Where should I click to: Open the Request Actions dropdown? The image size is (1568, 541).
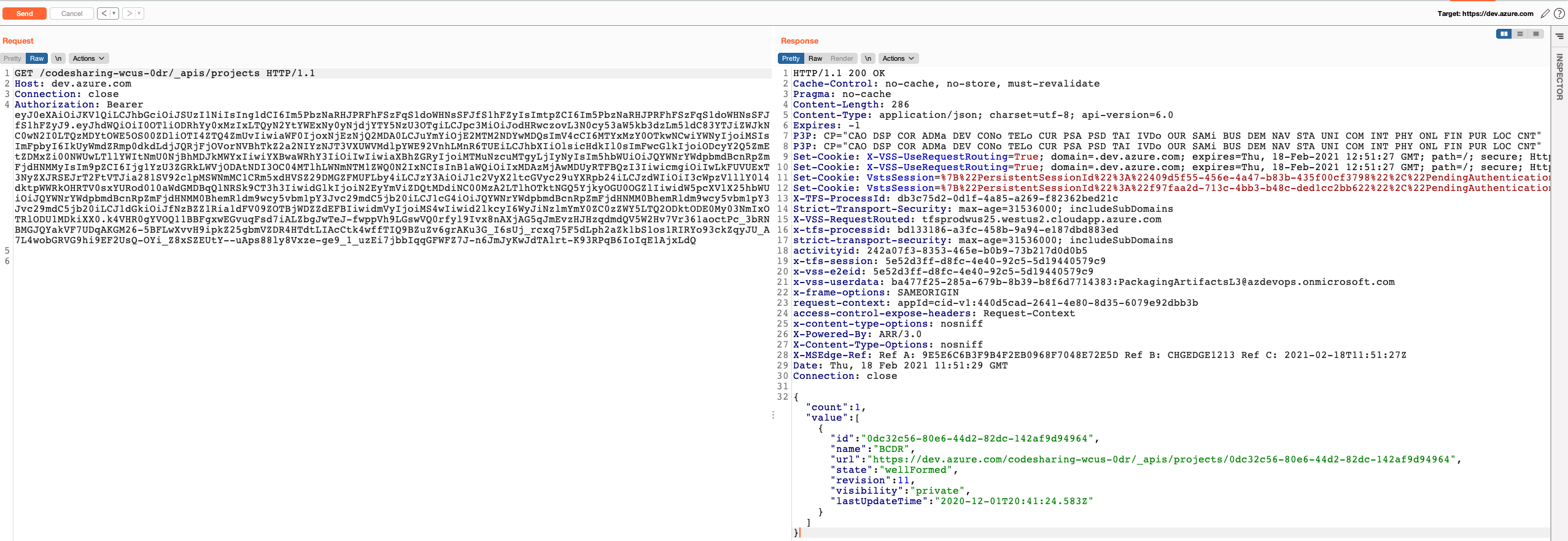click(x=88, y=58)
